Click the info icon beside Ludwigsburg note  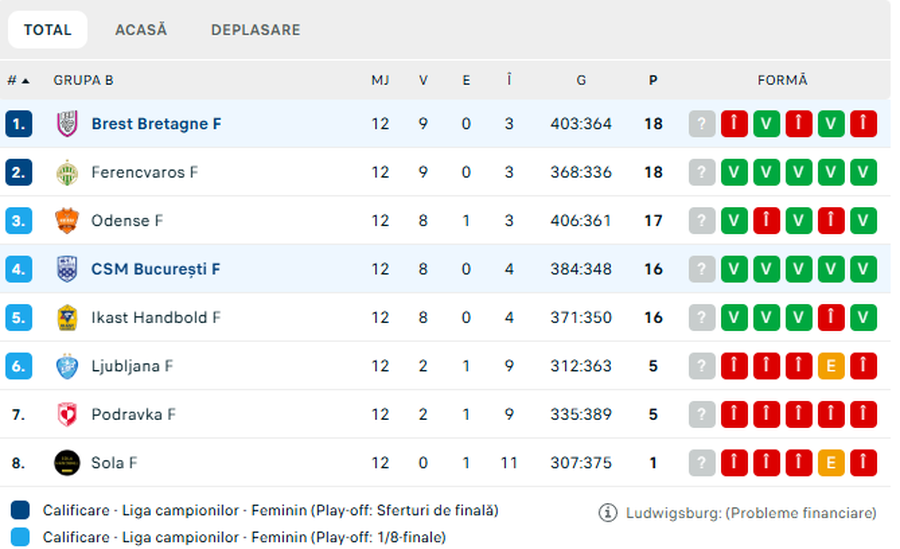pyautogui.click(x=608, y=513)
